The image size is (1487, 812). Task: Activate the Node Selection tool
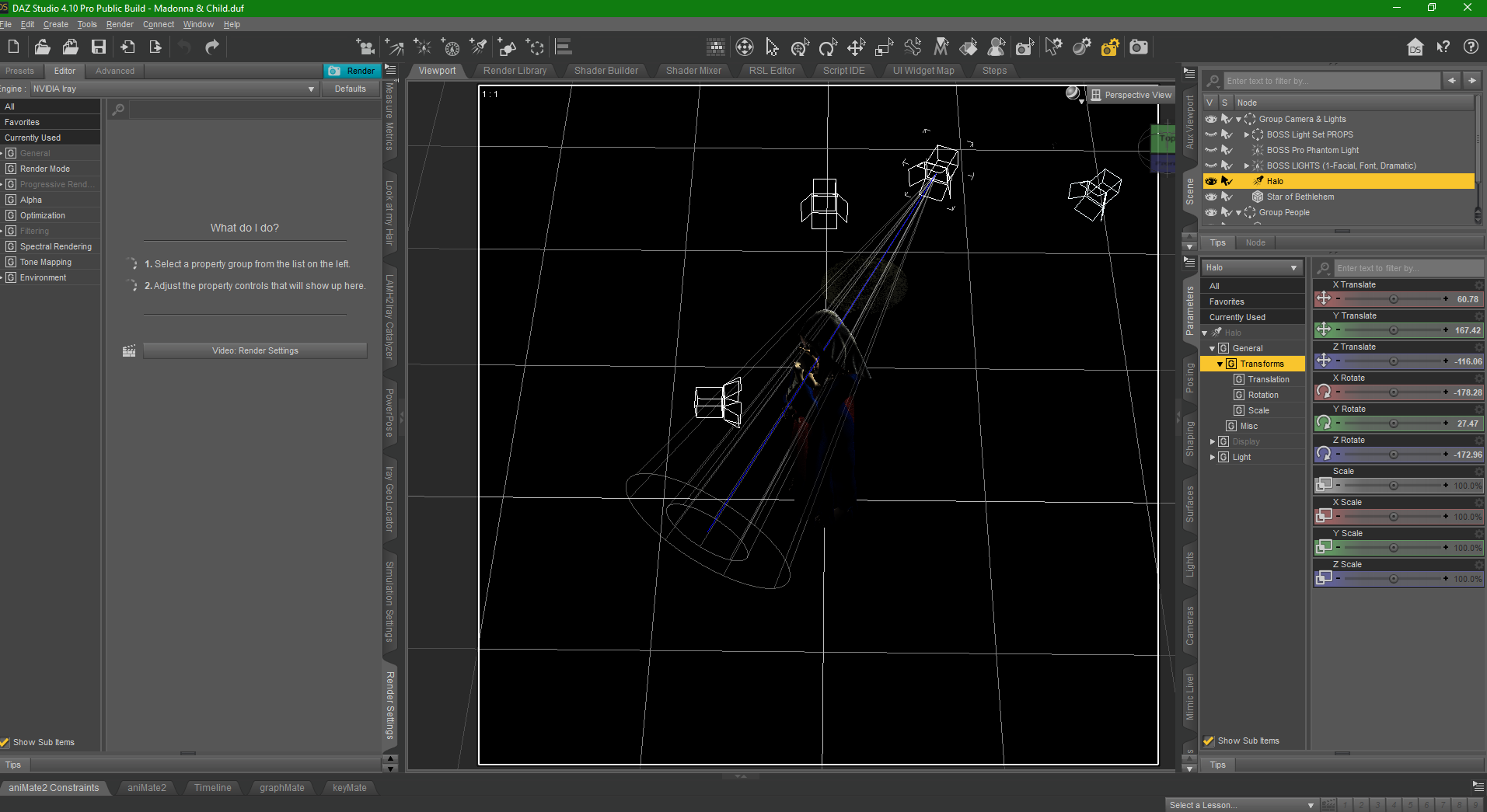772,47
